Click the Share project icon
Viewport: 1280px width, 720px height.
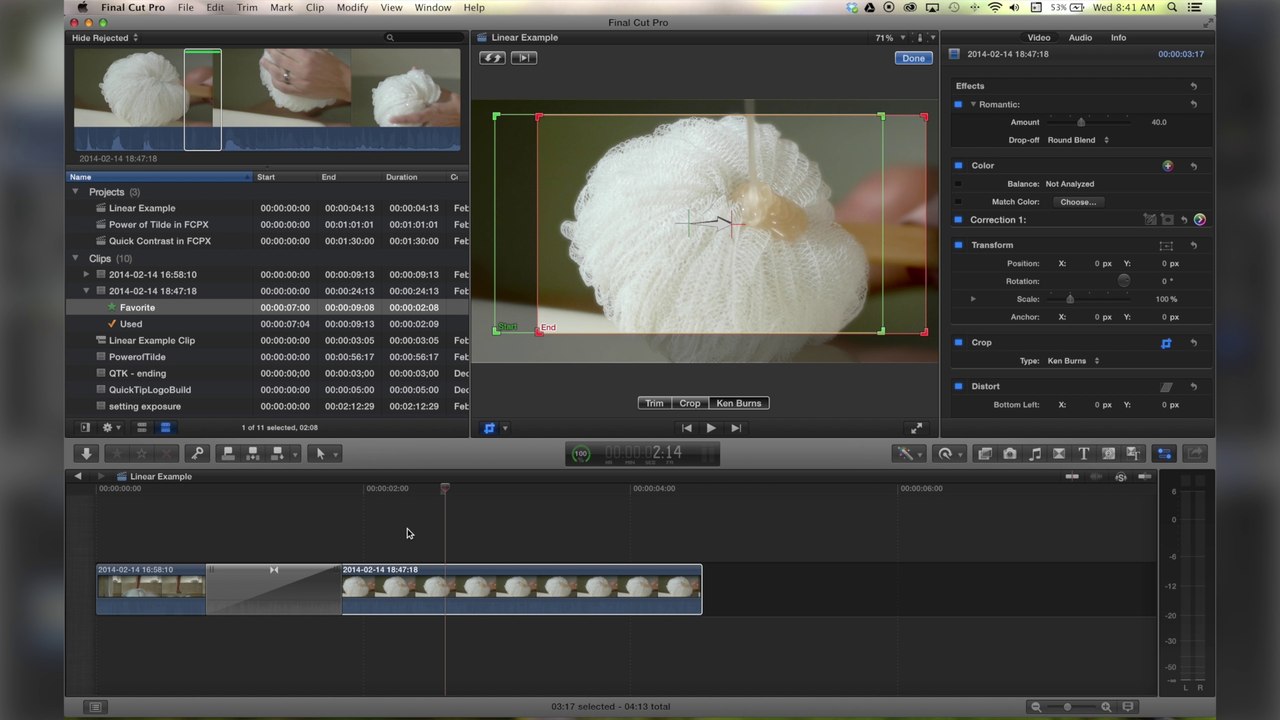pos(1195,454)
